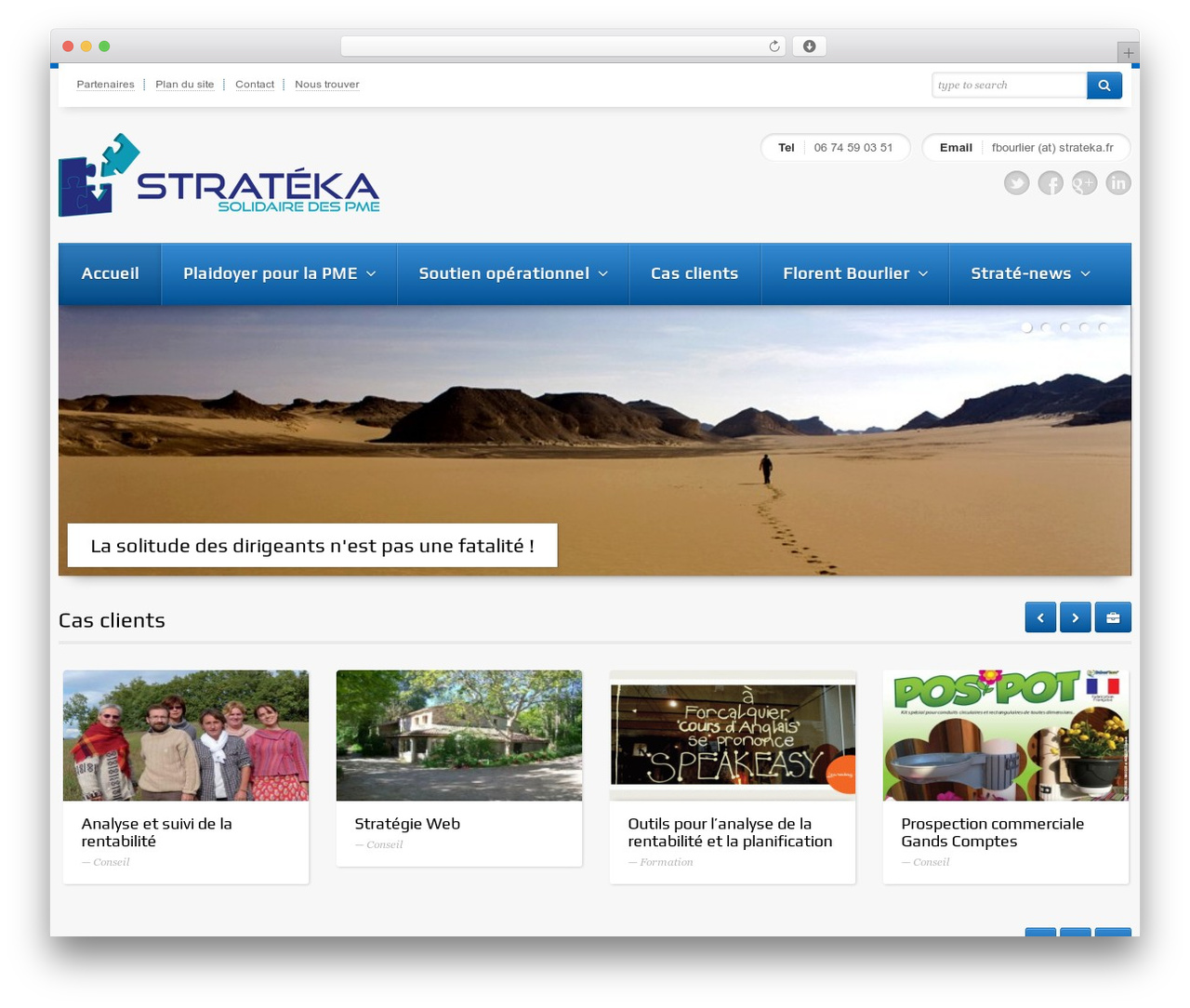Expand the Straté-news menu
The image size is (1190, 1008).
(x=1030, y=273)
